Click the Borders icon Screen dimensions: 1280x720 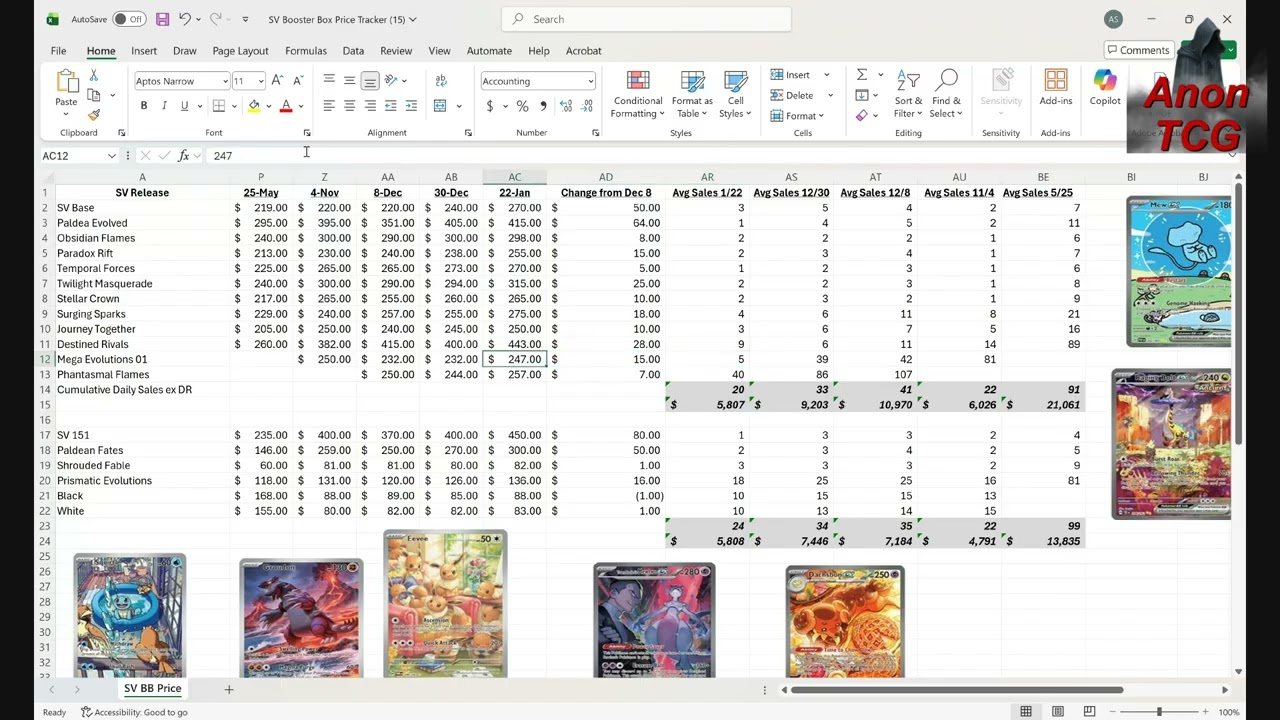click(219, 106)
